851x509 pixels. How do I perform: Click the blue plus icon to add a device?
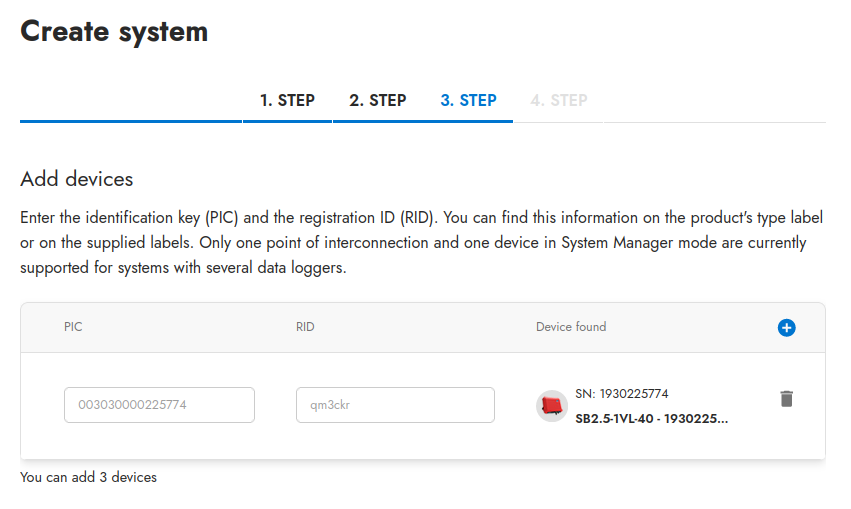[786, 327]
